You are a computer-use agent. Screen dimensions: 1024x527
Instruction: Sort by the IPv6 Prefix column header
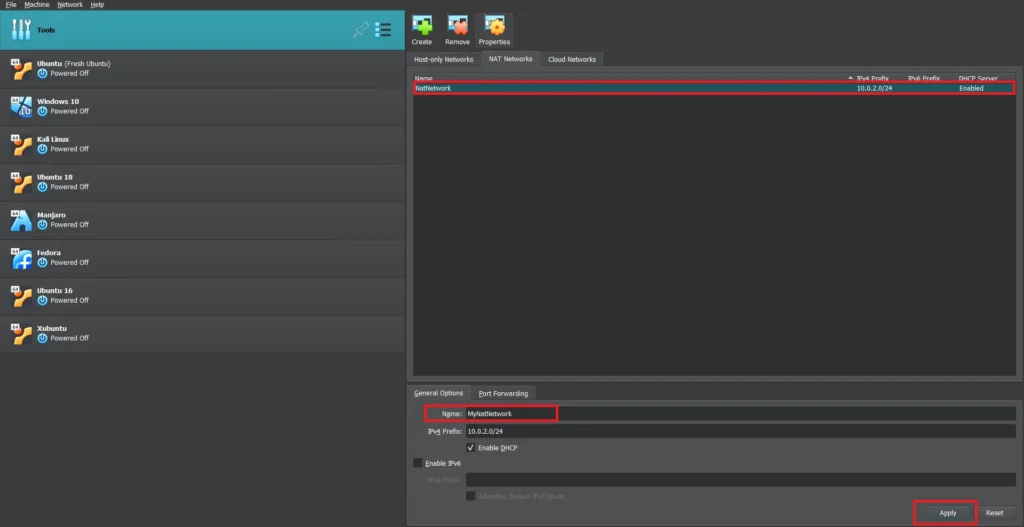point(923,78)
